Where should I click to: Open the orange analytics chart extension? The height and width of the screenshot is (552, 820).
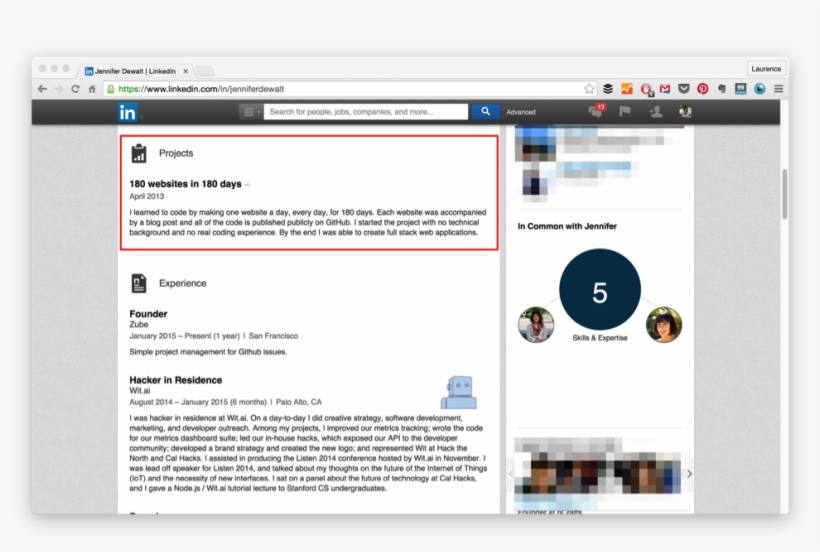627,89
